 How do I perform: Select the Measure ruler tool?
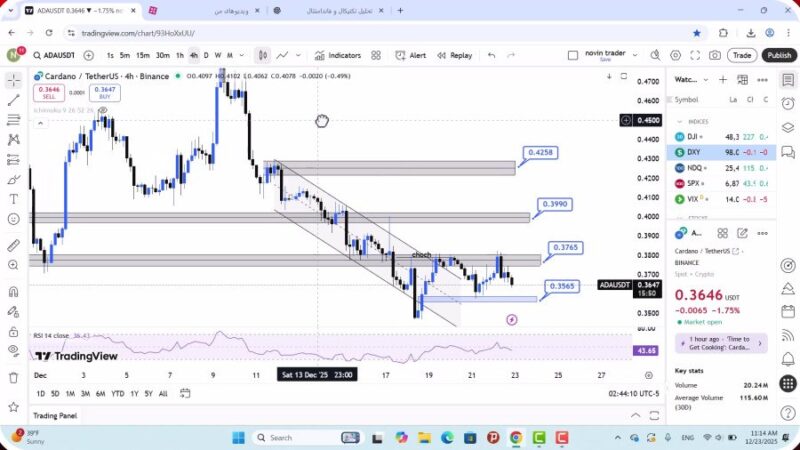pos(14,245)
